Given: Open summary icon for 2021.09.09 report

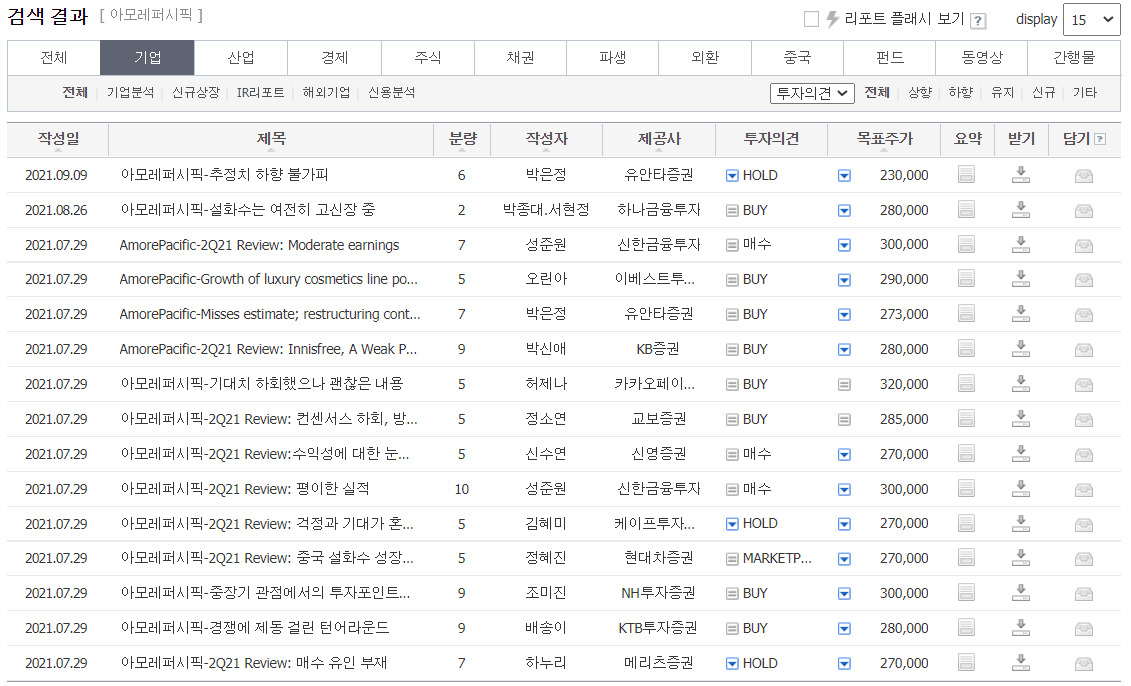Looking at the screenshot, I should tap(966, 175).
